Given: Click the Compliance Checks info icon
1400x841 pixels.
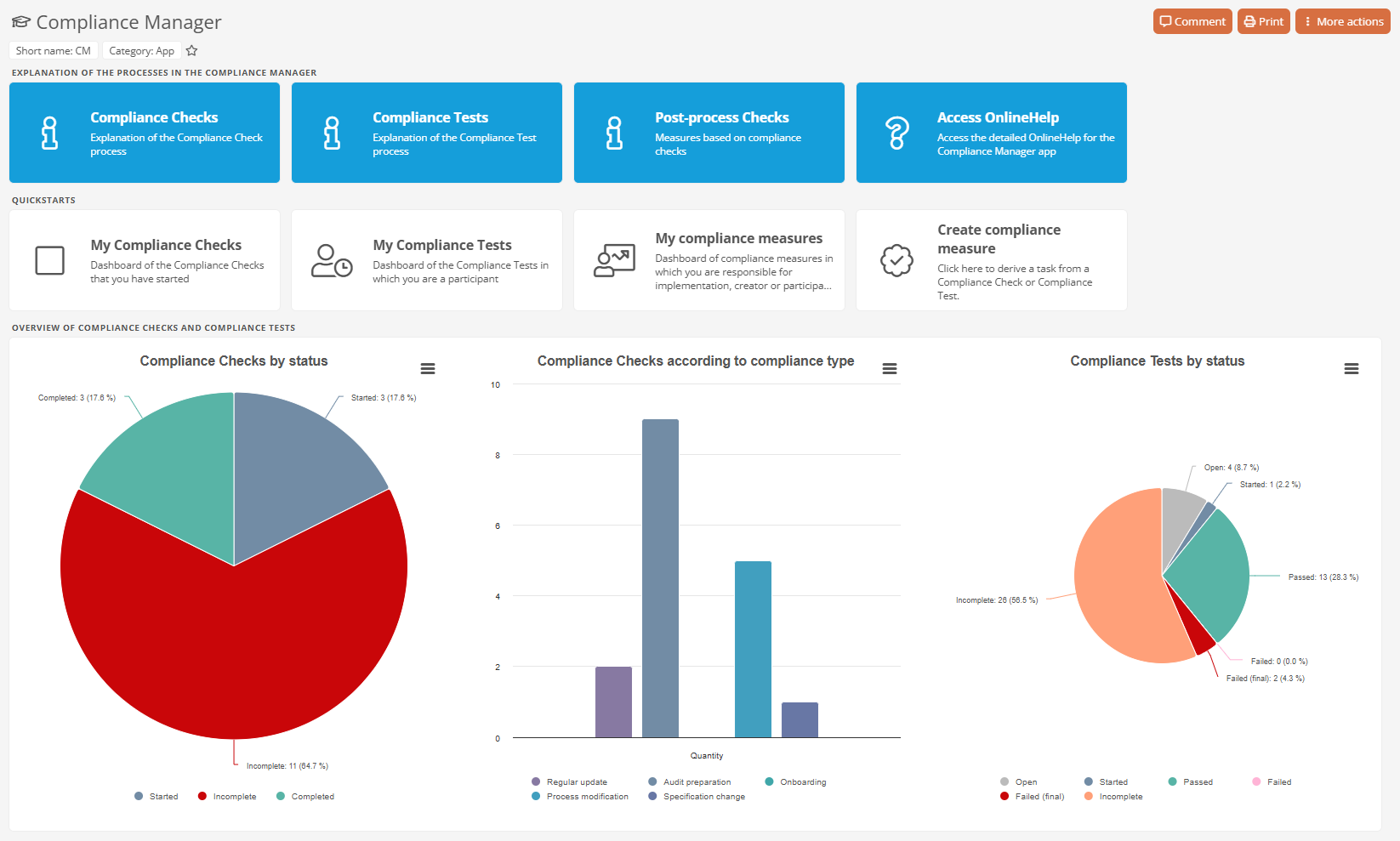Looking at the screenshot, I should (50, 133).
